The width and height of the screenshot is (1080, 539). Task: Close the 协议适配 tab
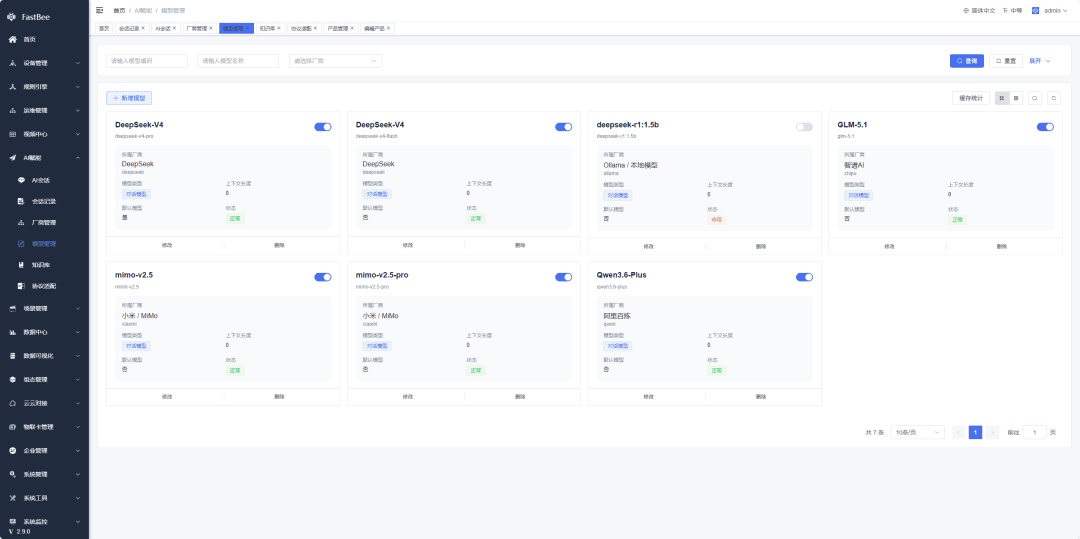click(315, 28)
